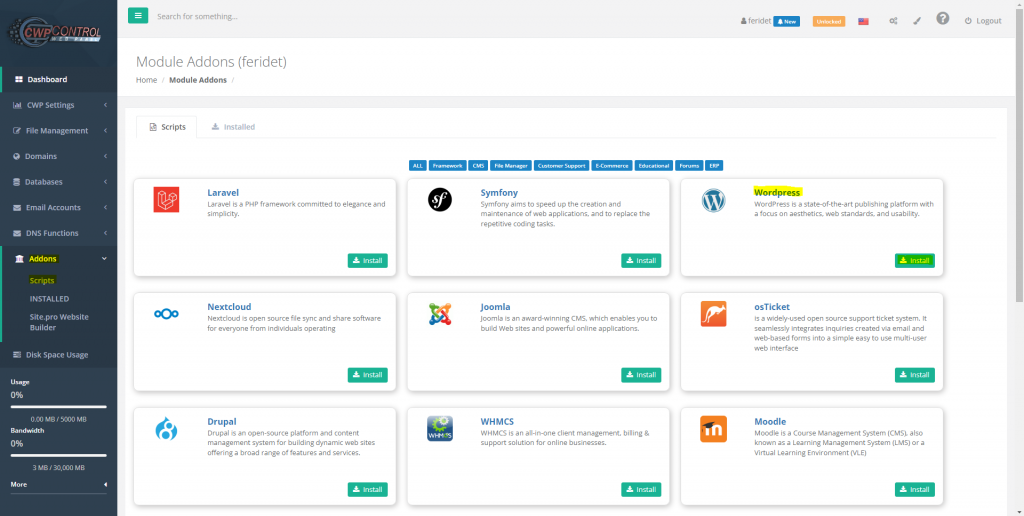
Task: Click the Bandwidth progress bar
Action: tap(59, 455)
